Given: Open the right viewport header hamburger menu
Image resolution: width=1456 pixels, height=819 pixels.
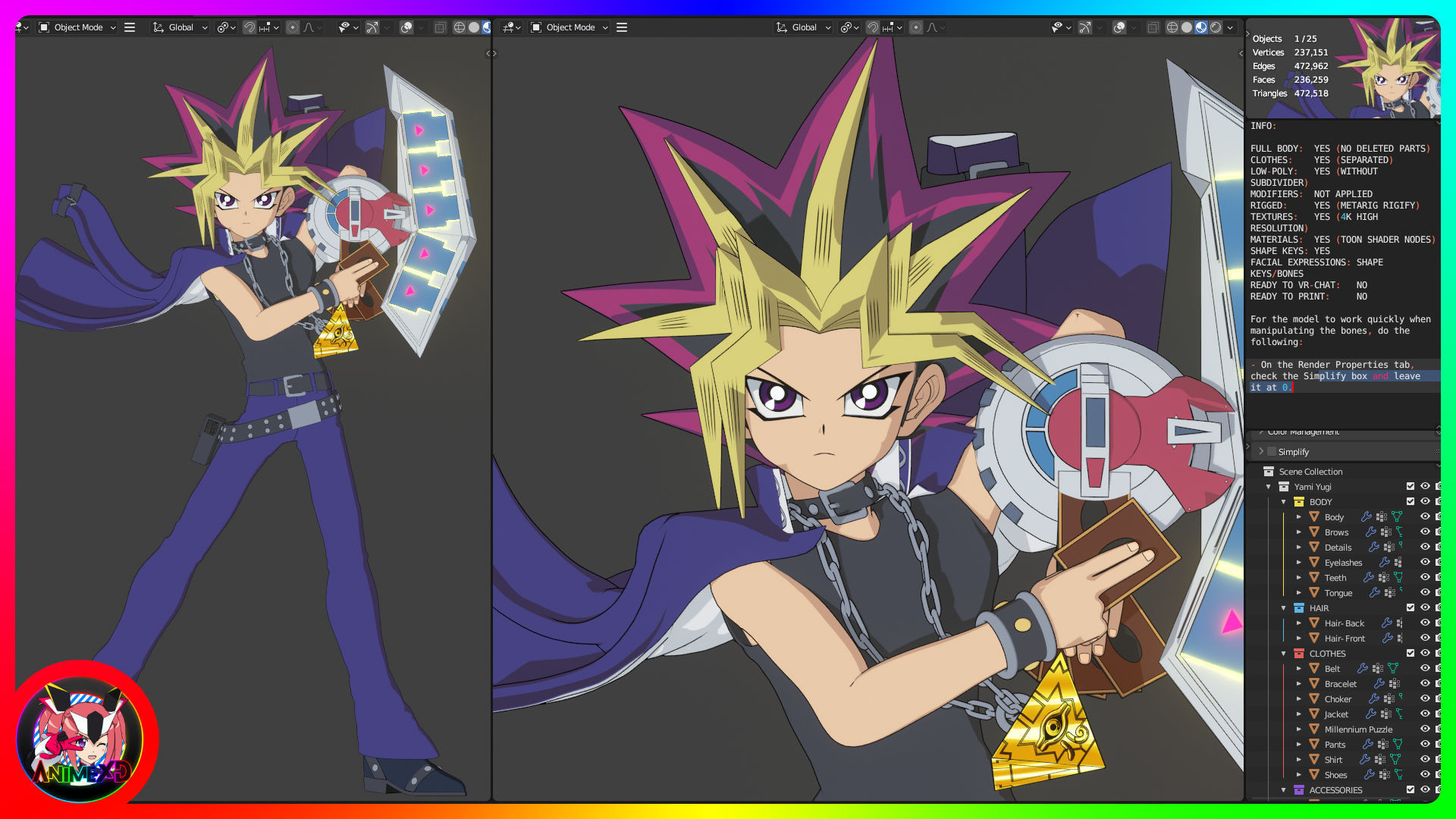Looking at the screenshot, I should (622, 27).
